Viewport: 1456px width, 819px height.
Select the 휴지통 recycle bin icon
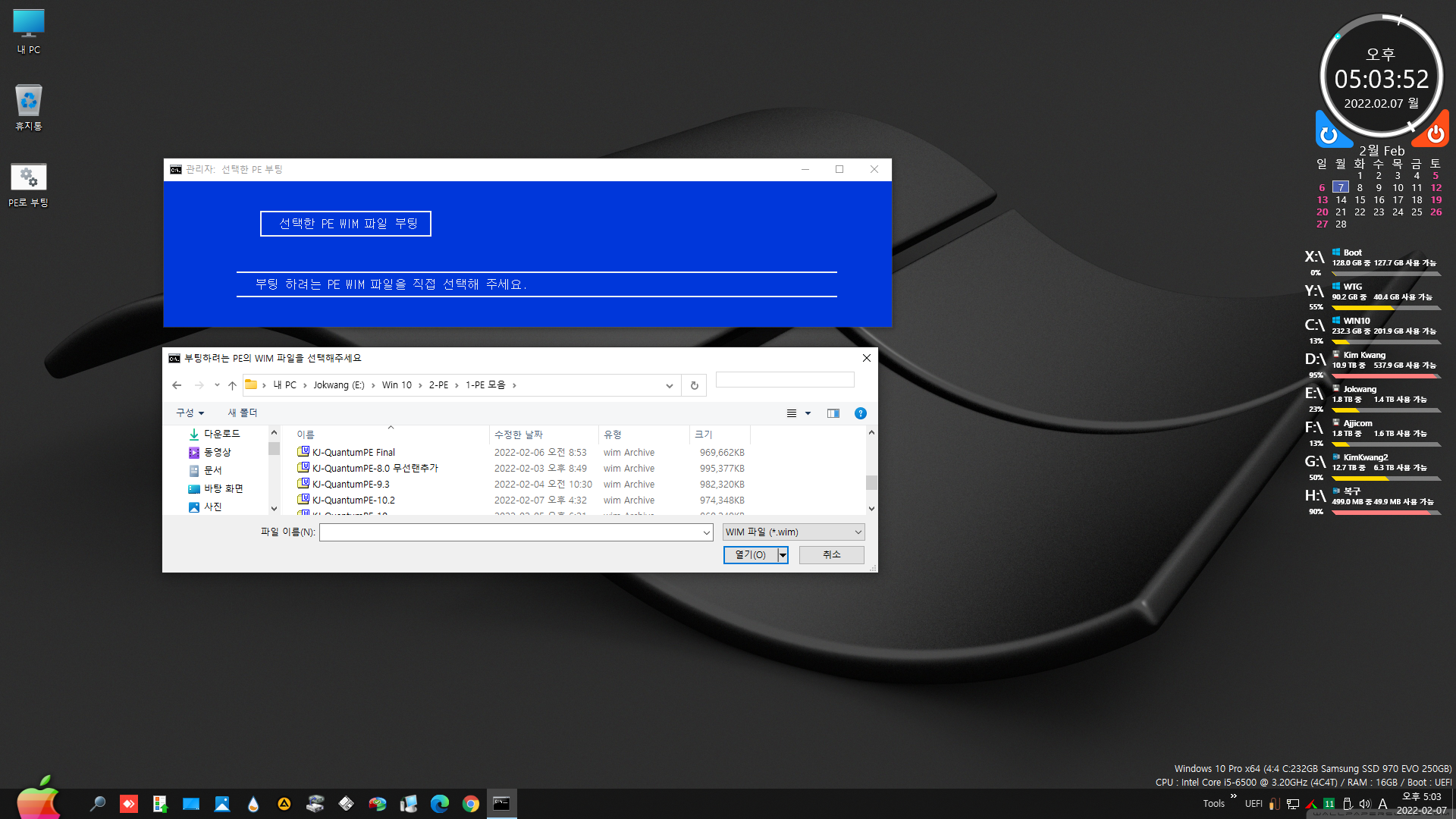(29, 108)
